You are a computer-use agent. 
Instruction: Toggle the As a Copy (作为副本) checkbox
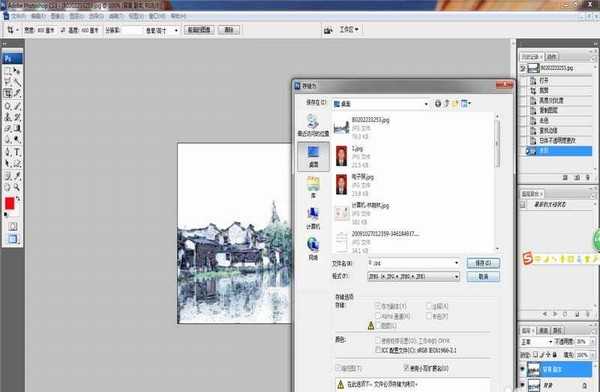pyautogui.click(x=378, y=306)
